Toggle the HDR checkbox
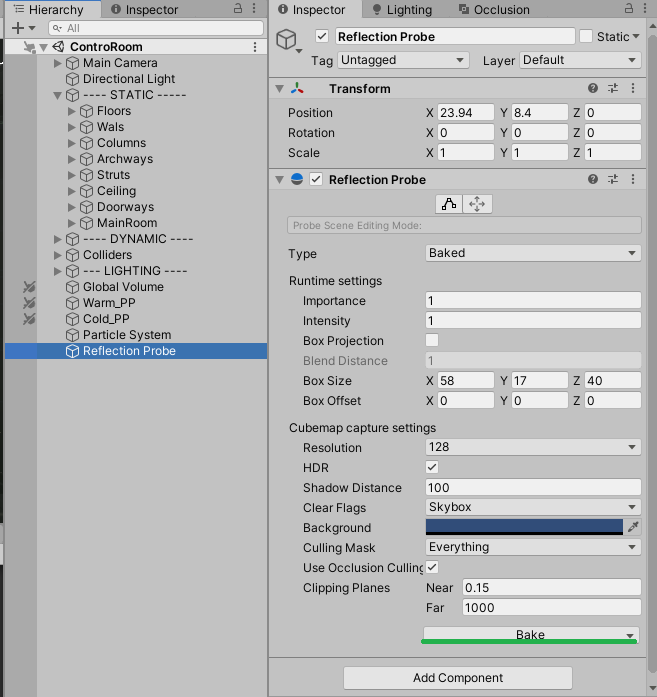Image resolution: width=657 pixels, height=697 pixels. tap(432, 467)
